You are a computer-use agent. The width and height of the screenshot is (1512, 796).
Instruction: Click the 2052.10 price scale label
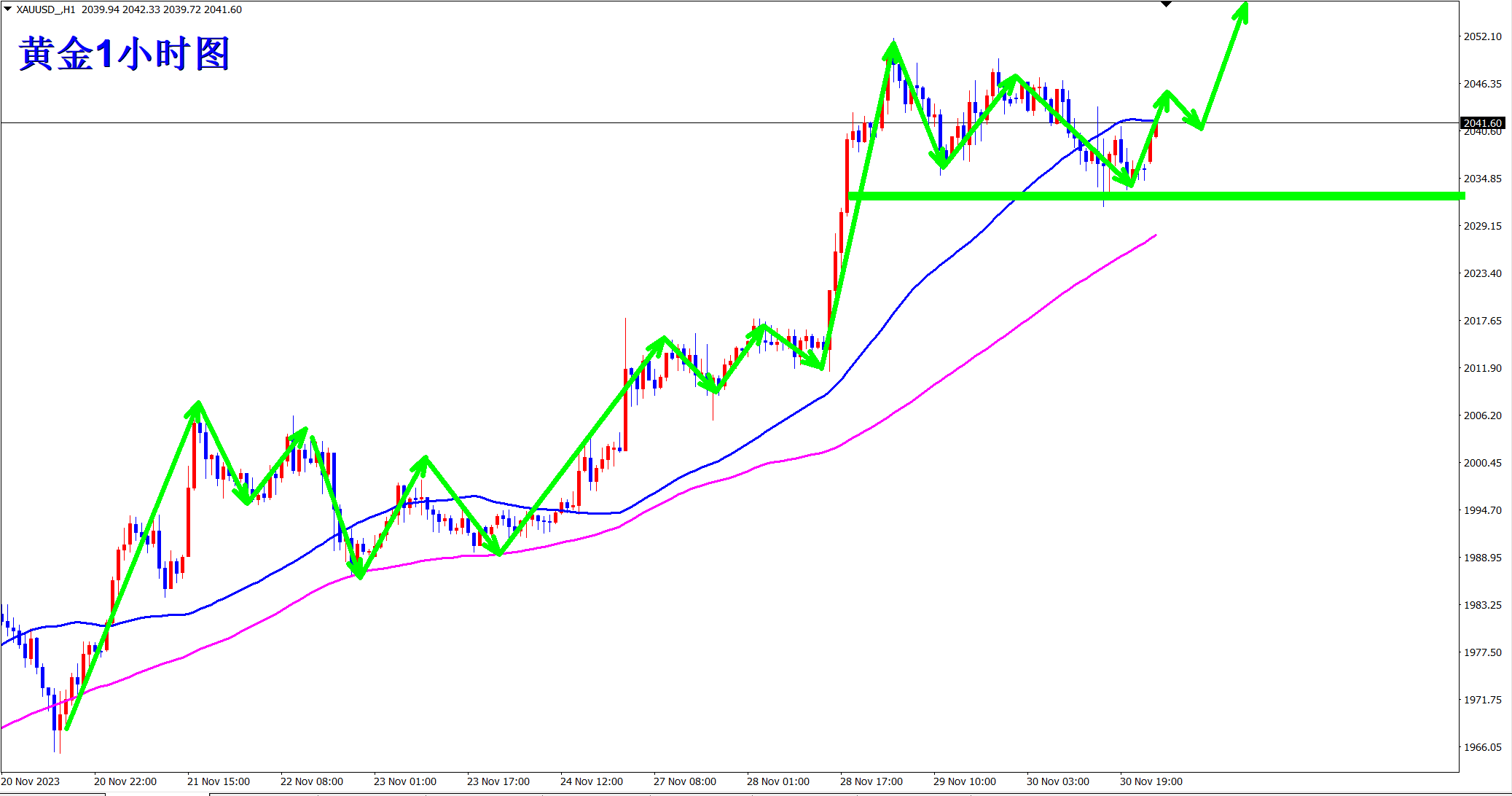pos(1483,36)
